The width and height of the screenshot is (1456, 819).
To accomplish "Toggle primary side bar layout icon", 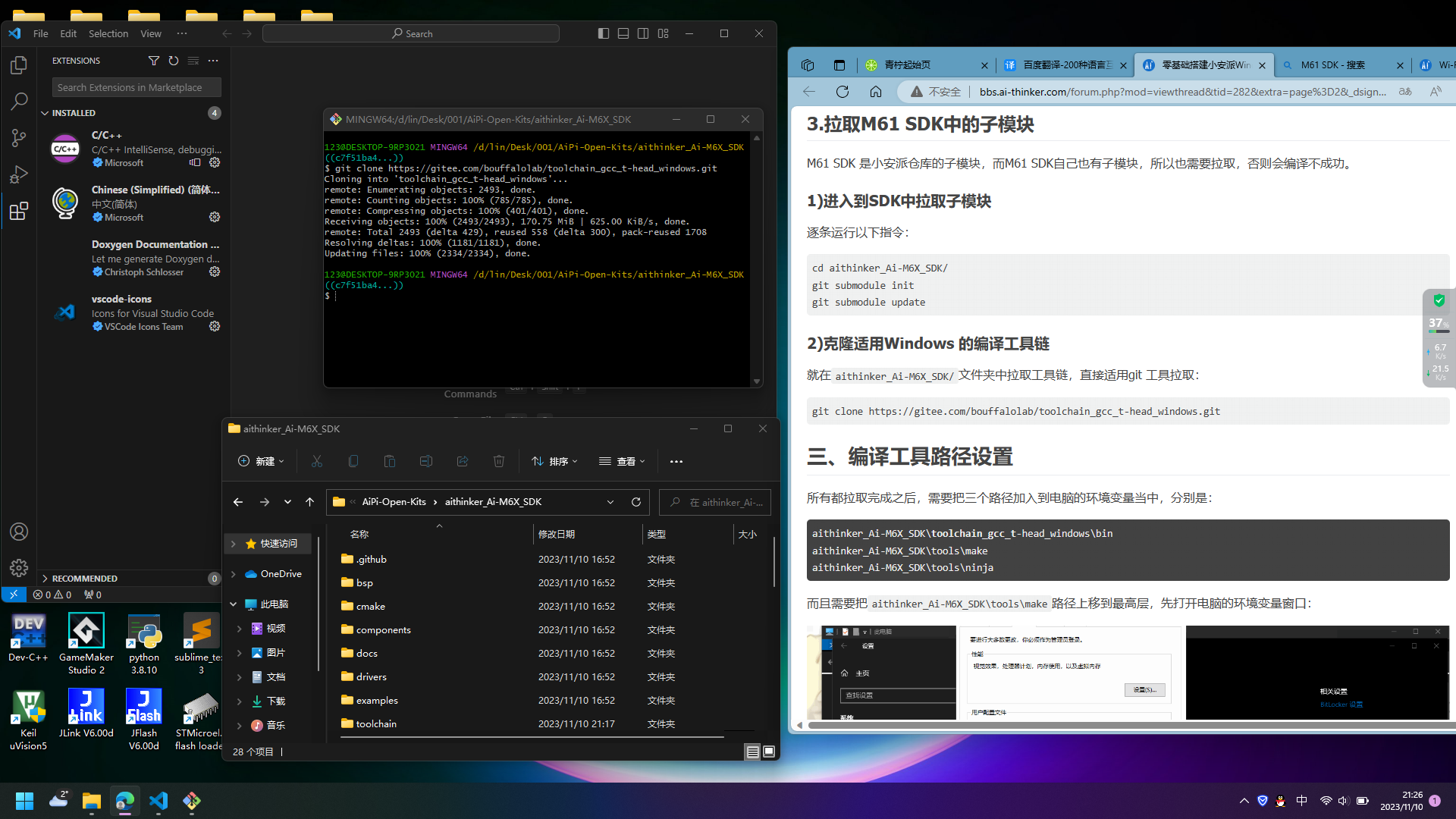I will click(604, 33).
